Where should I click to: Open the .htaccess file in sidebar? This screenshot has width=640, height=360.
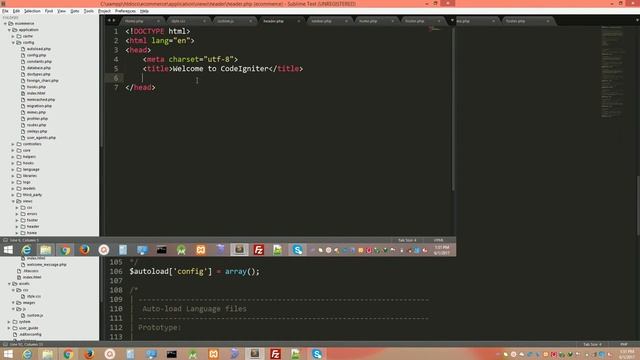tap(31, 271)
